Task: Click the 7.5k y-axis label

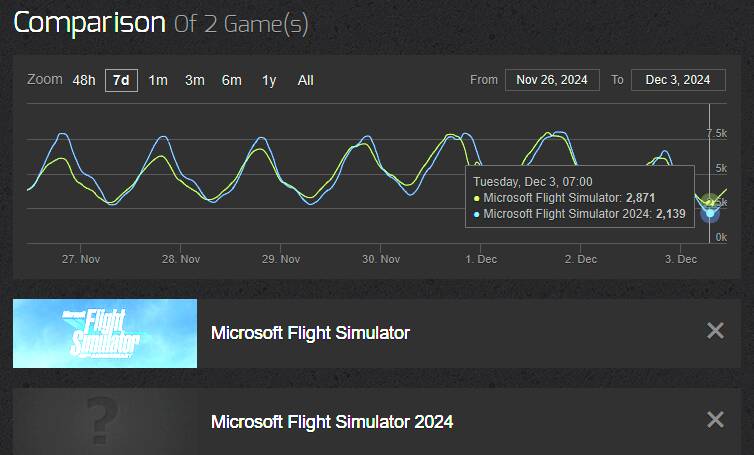Action: click(x=716, y=133)
